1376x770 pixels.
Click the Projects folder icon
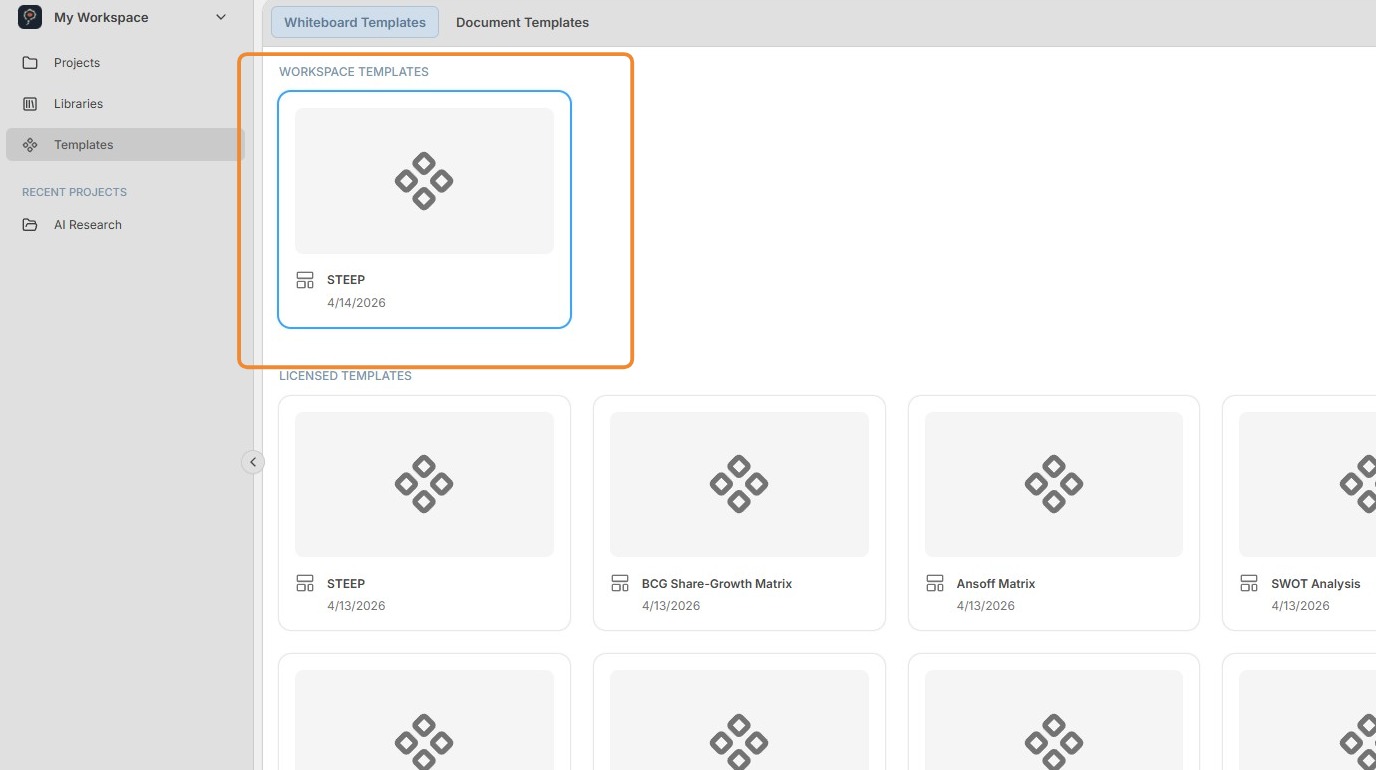[x=30, y=63]
